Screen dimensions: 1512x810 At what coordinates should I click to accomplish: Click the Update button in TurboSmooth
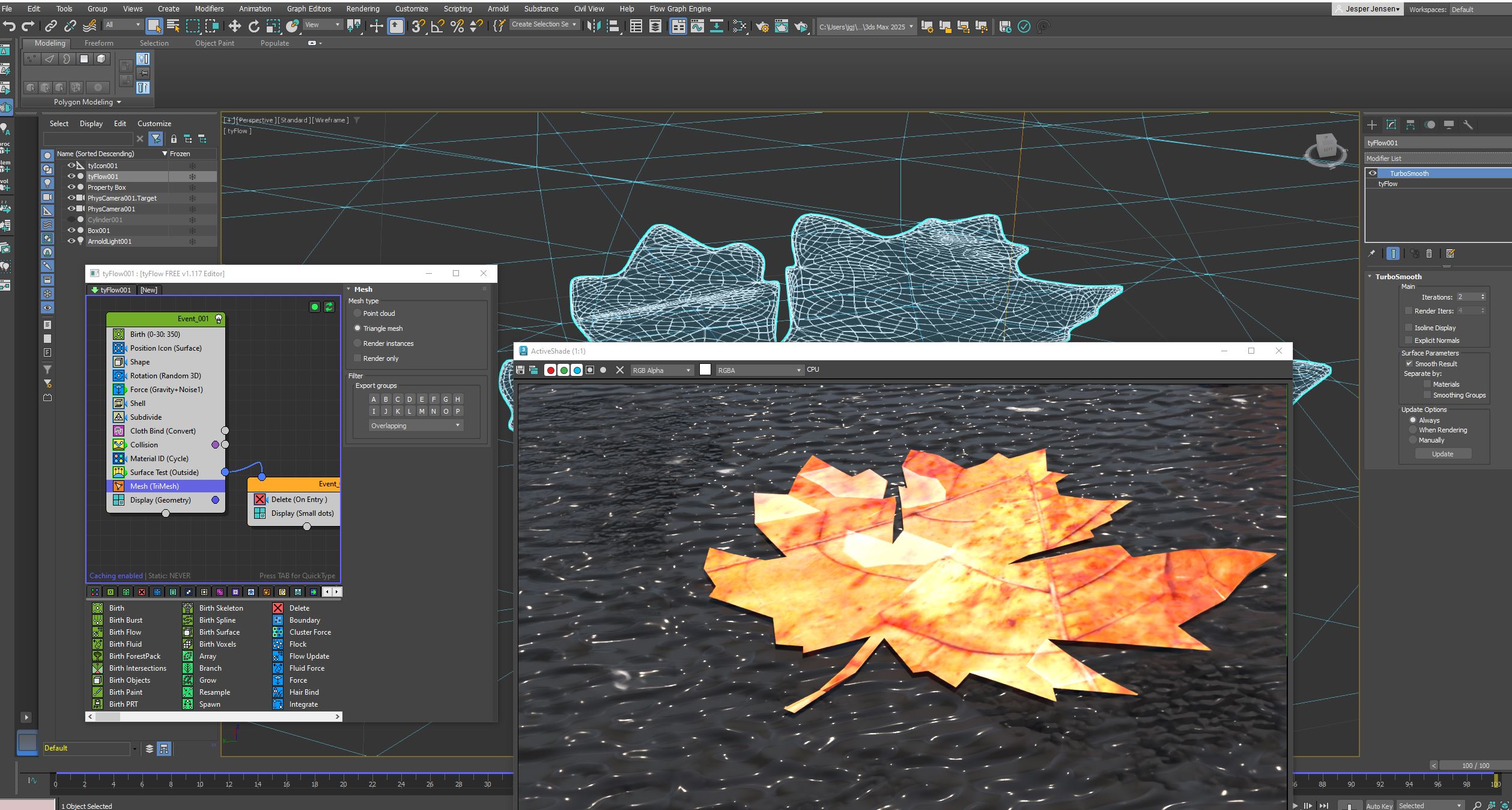[x=1442, y=453]
